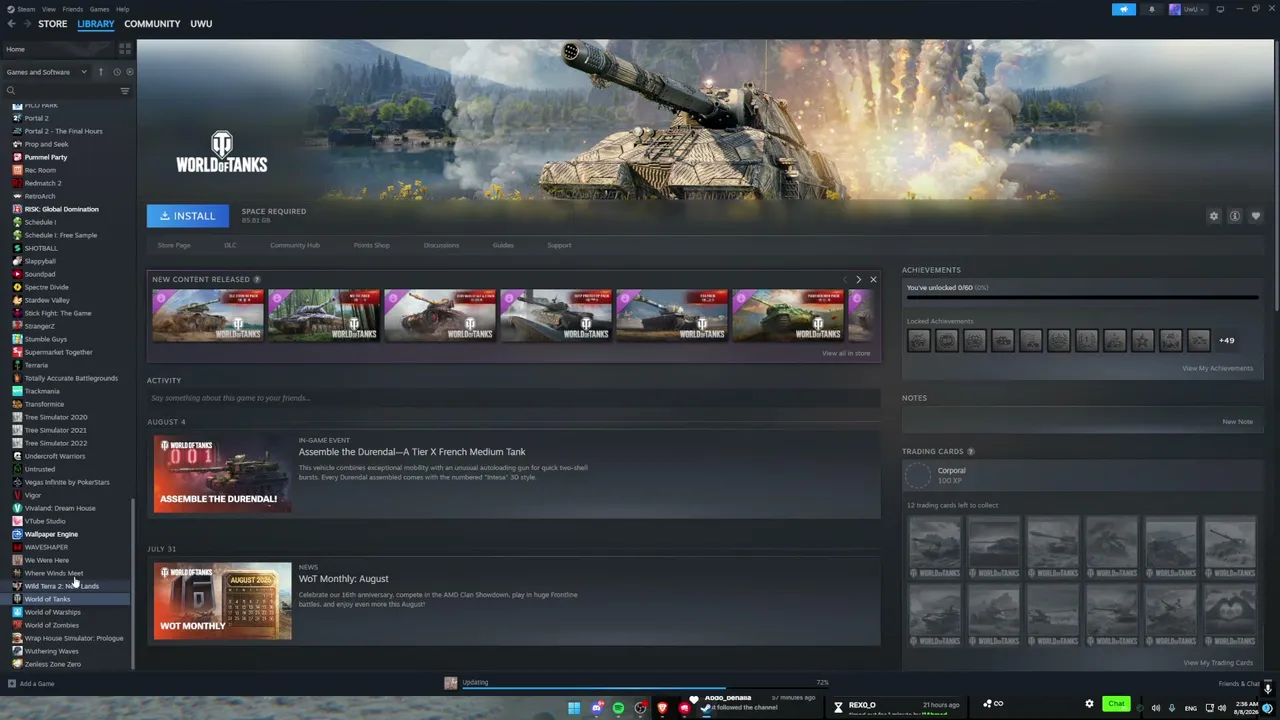Open the Help menu
The image size is (1280, 720).
[122, 9]
